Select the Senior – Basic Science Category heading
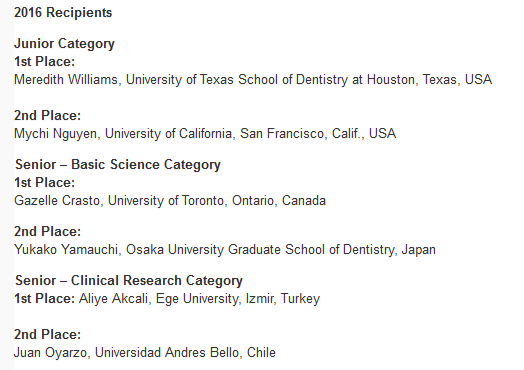This screenshot has width=524, height=370. tap(118, 165)
